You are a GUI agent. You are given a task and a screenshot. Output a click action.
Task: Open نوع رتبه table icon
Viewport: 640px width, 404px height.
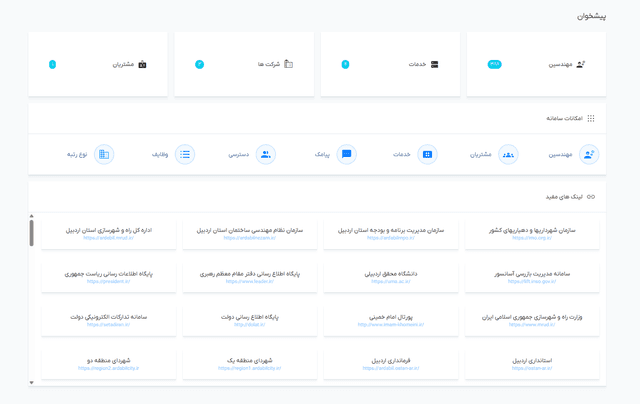pos(104,155)
